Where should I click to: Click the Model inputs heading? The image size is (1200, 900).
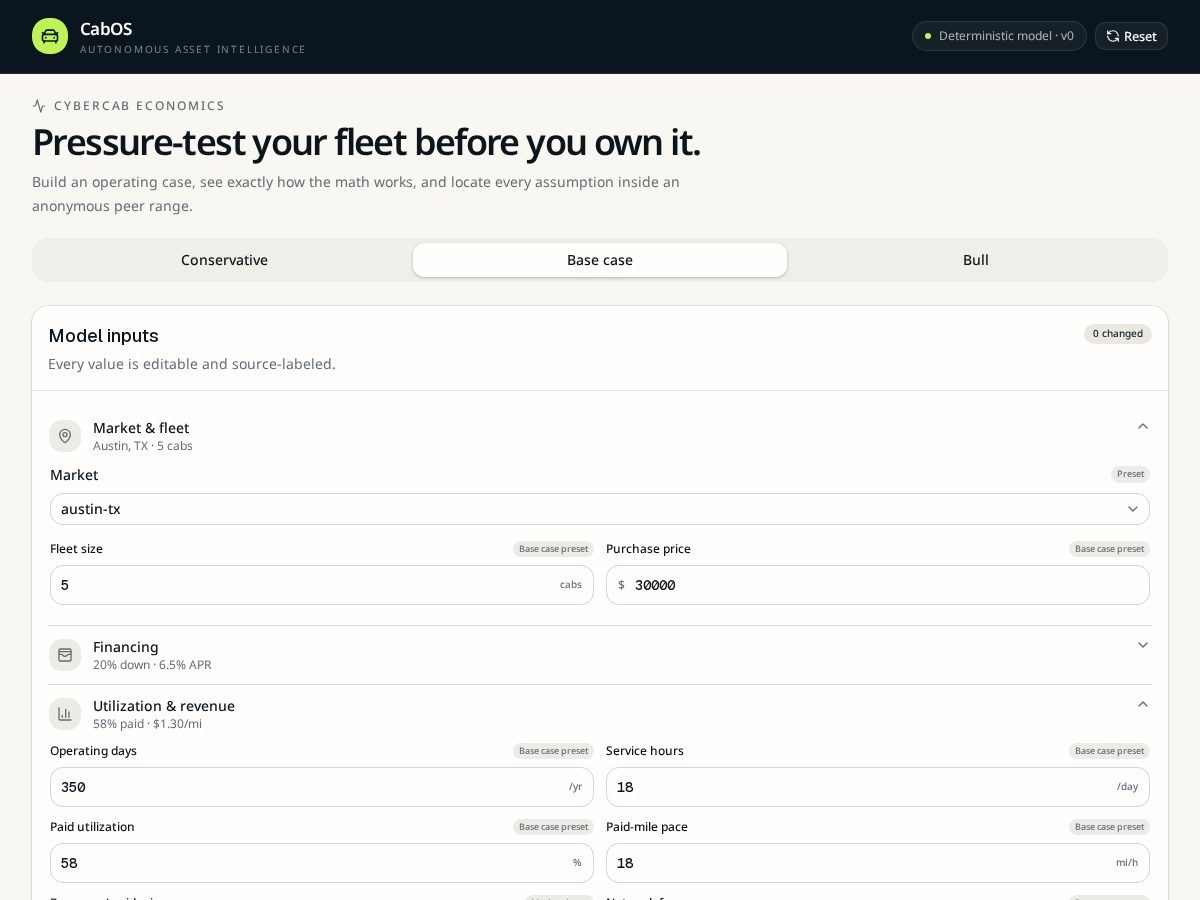coord(104,336)
